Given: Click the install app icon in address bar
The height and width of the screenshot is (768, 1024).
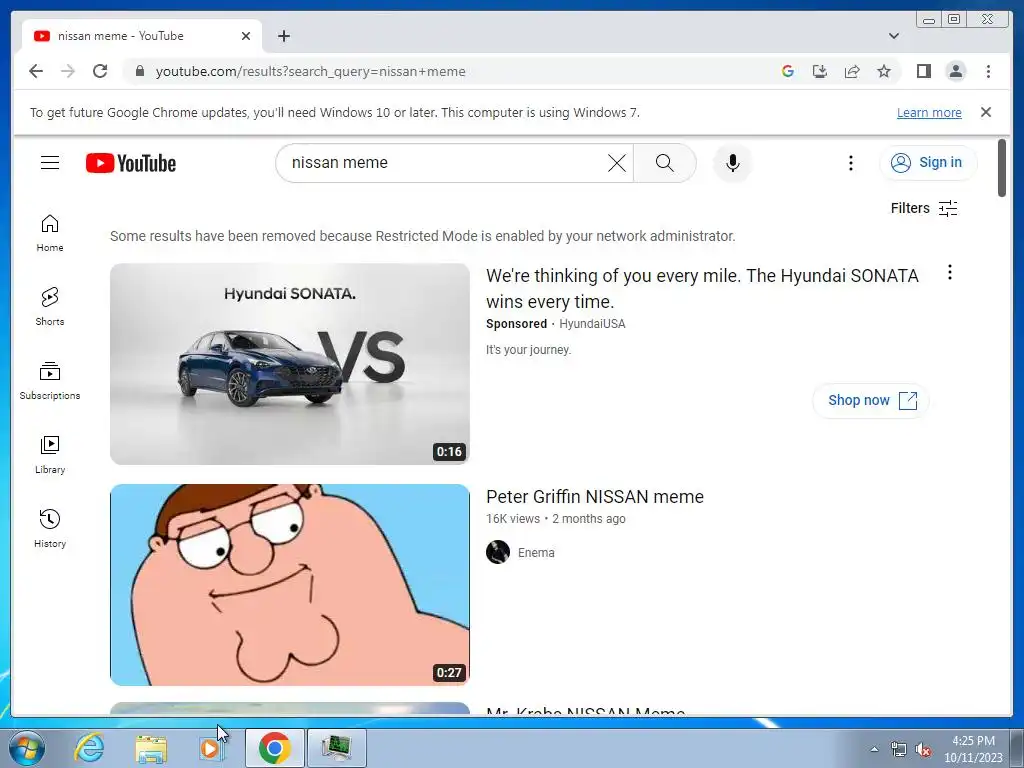Looking at the screenshot, I should 820,71.
